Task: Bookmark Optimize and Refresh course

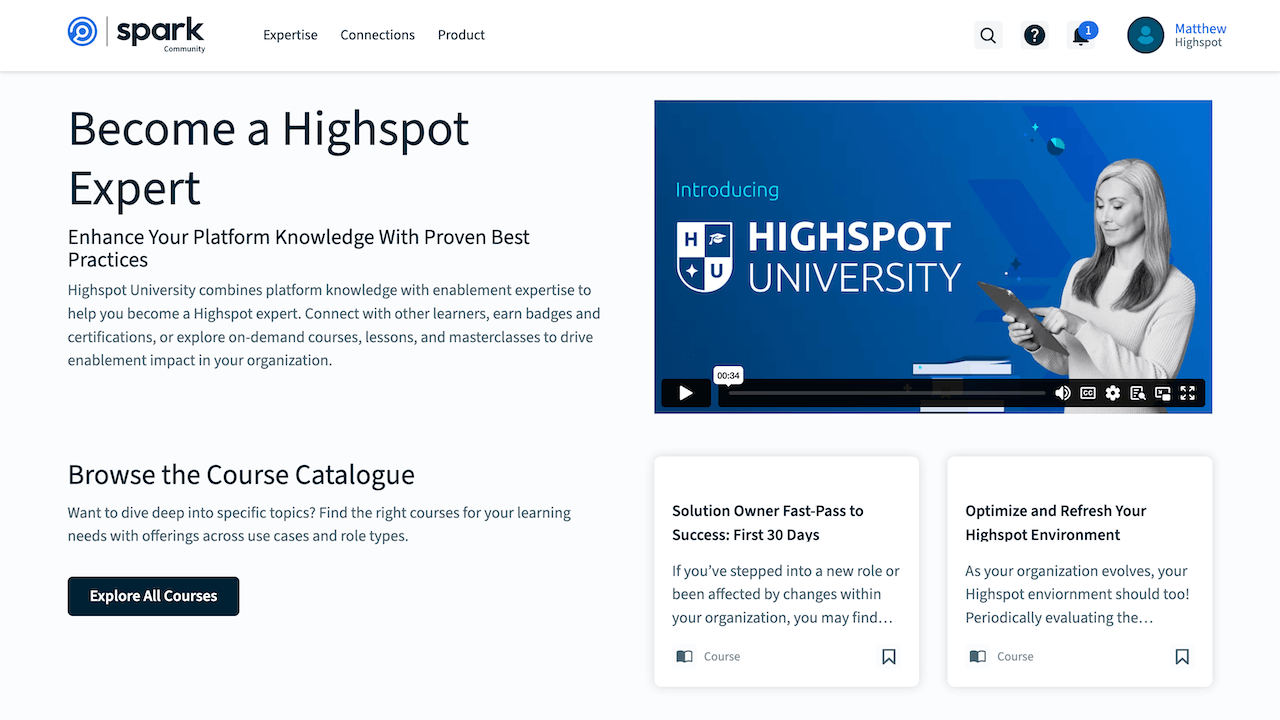Action: pos(1182,657)
